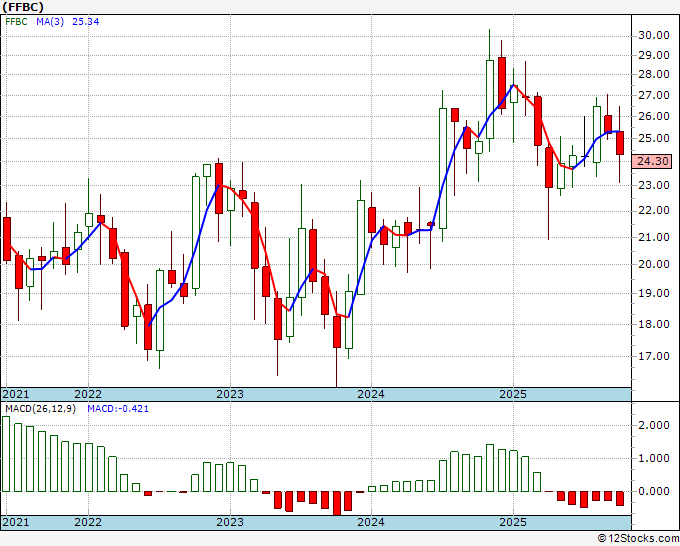This screenshot has width=680, height=546.
Task: Click 2024 on the price chart axis
Action: point(371,394)
